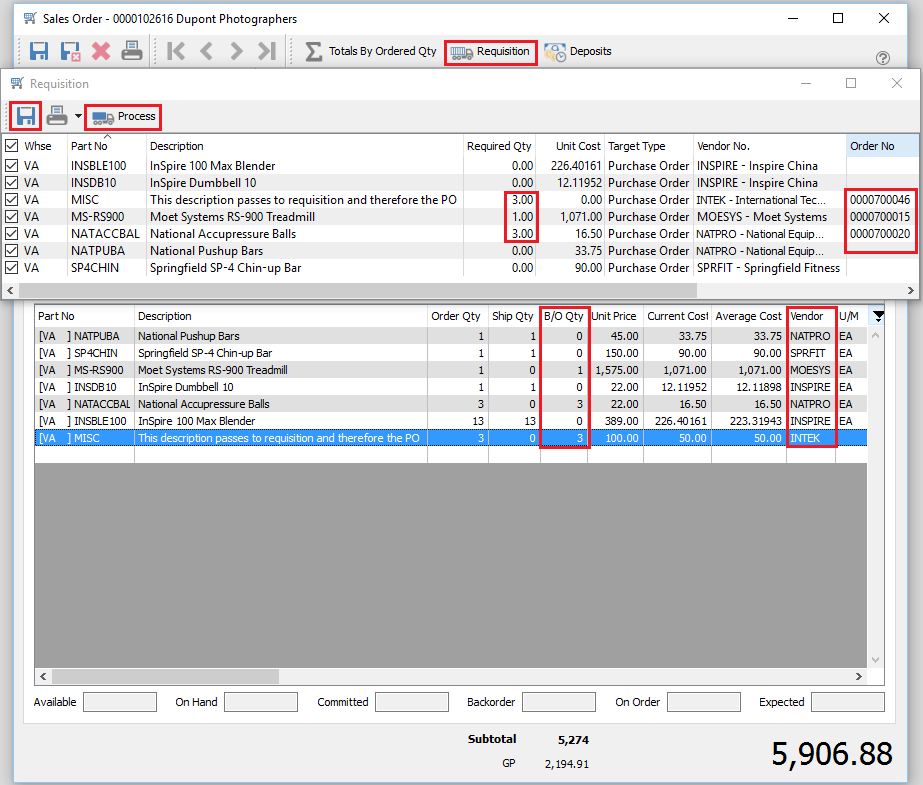Jump to the first record
The image size is (923, 785).
(x=176, y=51)
